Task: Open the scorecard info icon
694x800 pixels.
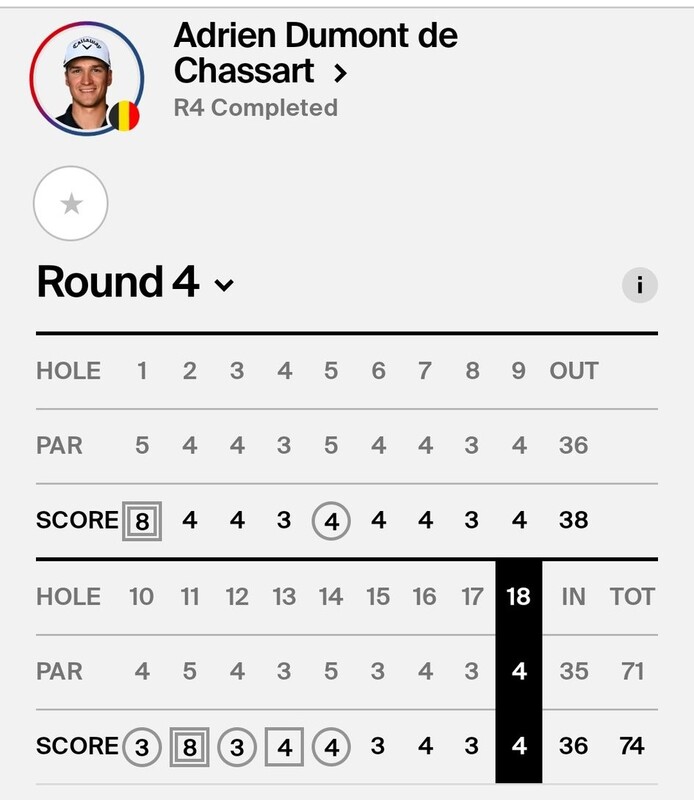Action: [639, 286]
